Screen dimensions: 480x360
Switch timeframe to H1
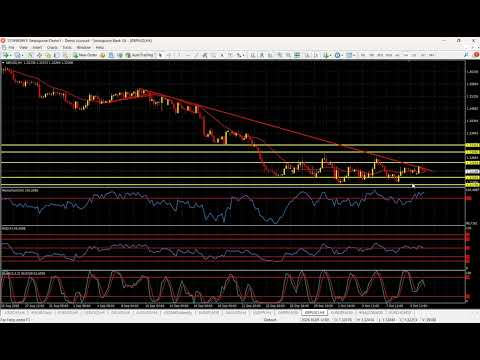[x=397, y=55]
